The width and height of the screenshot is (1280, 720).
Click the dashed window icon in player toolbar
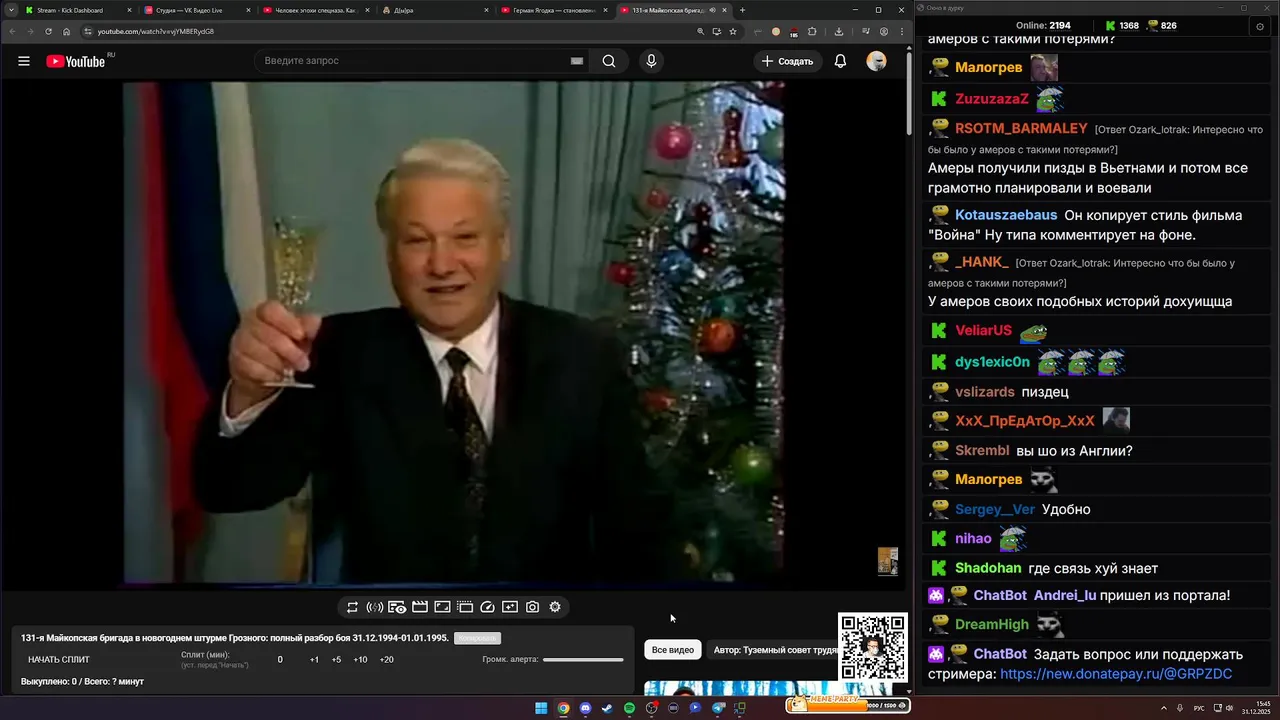tap(465, 607)
